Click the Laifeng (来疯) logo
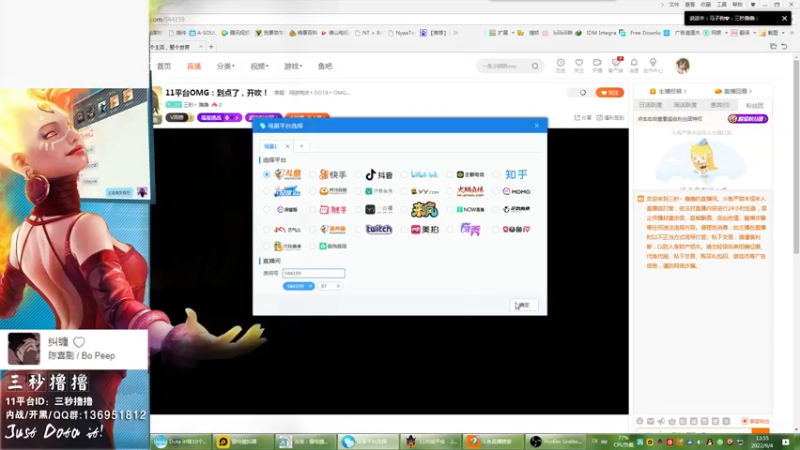 point(424,209)
